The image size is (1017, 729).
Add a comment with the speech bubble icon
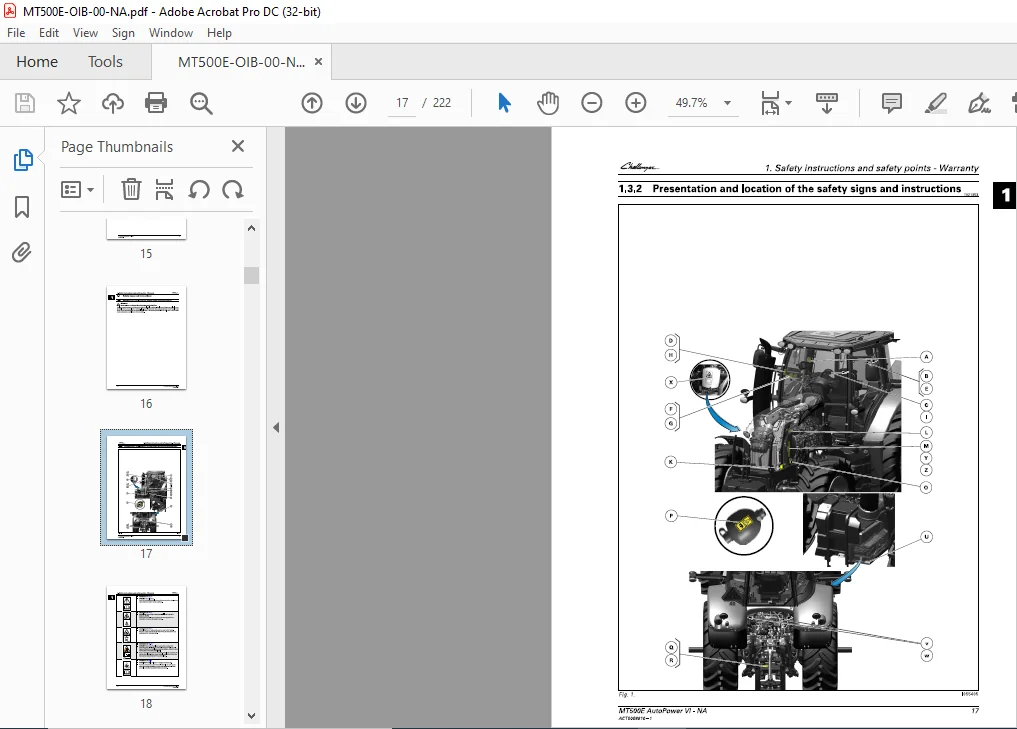(x=892, y=103)
